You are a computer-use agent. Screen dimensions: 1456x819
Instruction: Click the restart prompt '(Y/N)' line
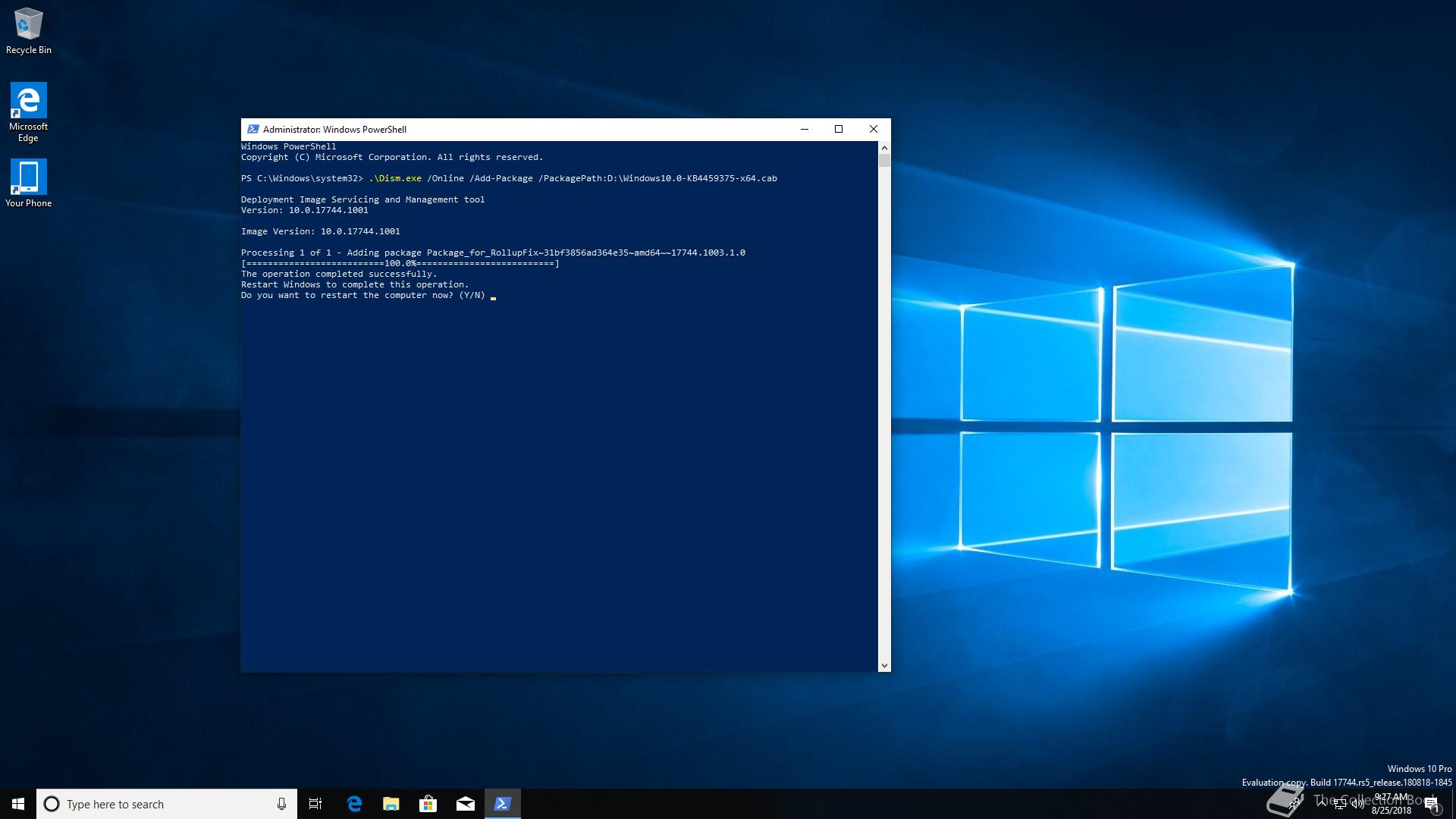point(363,295)
